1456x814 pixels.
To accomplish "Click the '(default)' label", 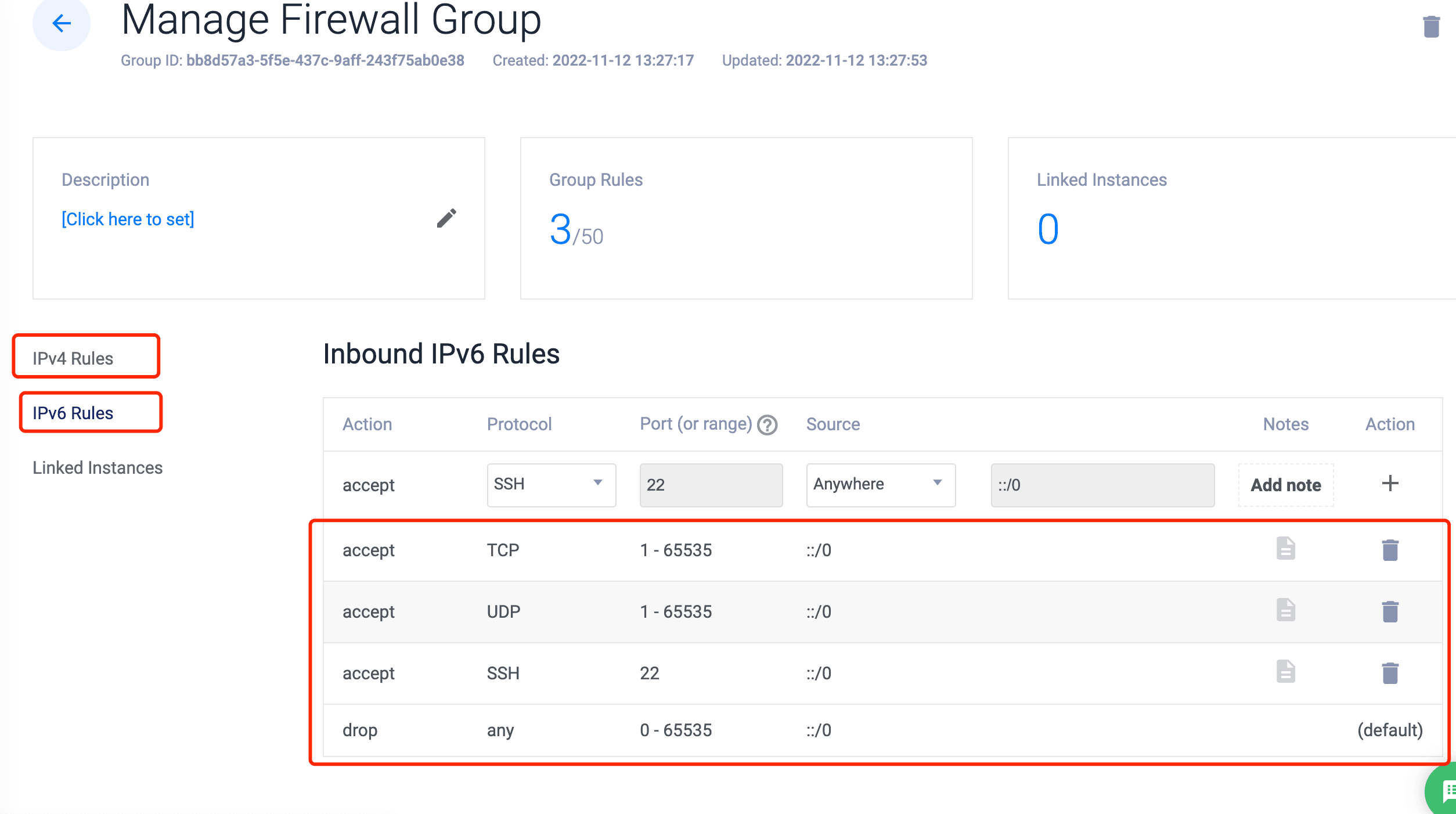I will point(1390,730).
